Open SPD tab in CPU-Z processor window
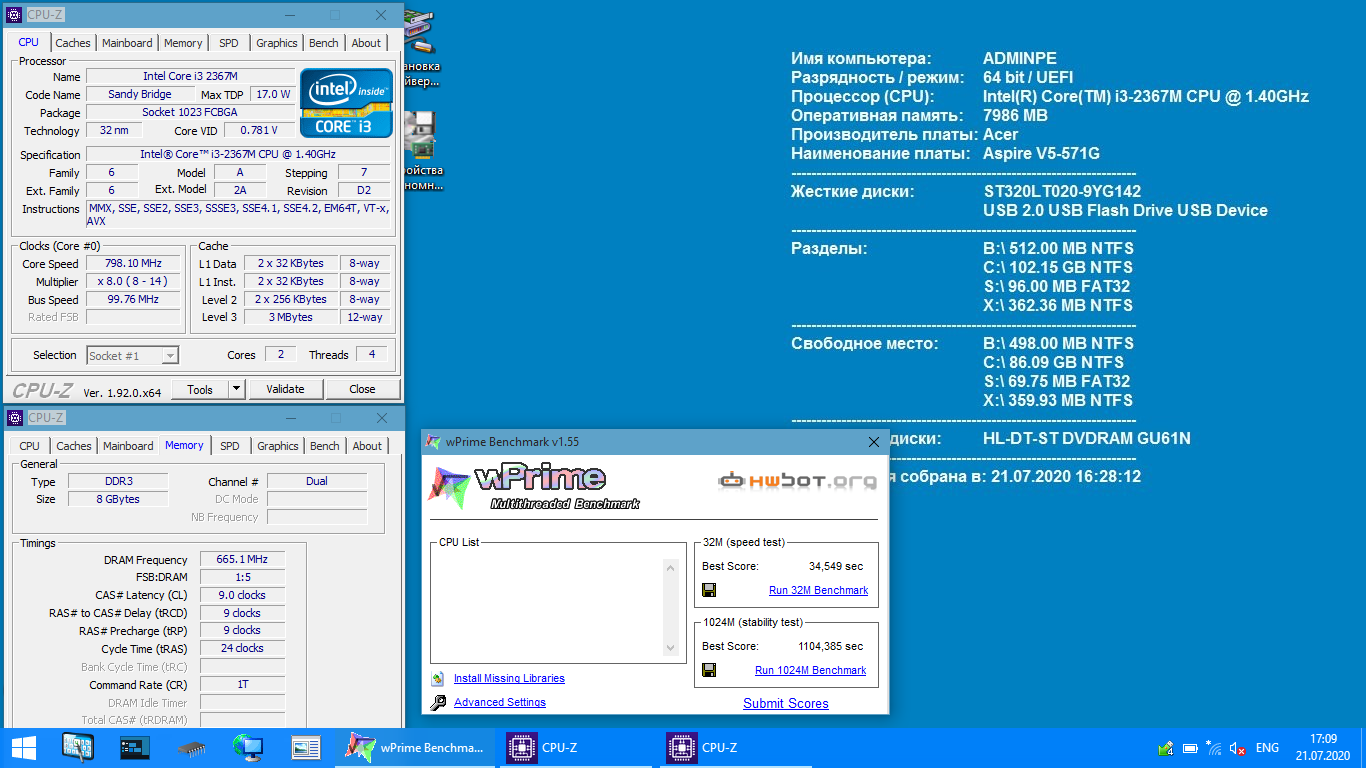The height and width of the screenshot is (768, 1366). 229,43
